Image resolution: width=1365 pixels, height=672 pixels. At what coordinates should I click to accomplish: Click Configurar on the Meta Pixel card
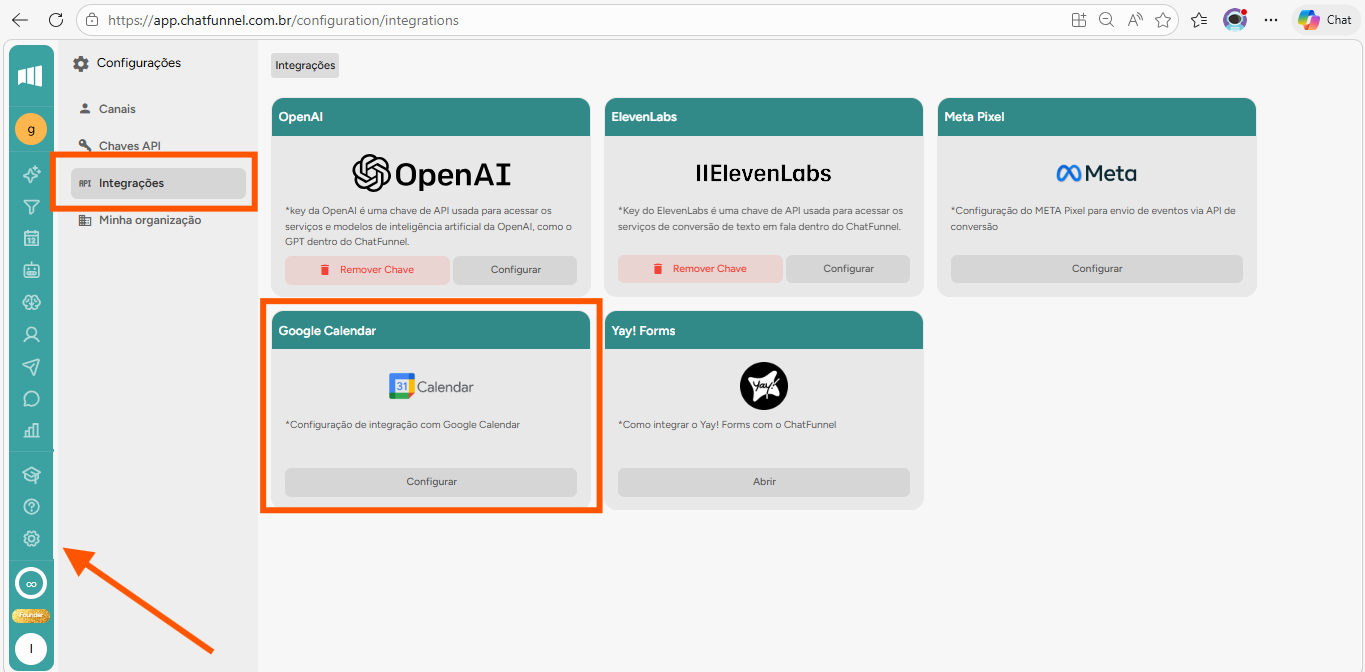1097,269
